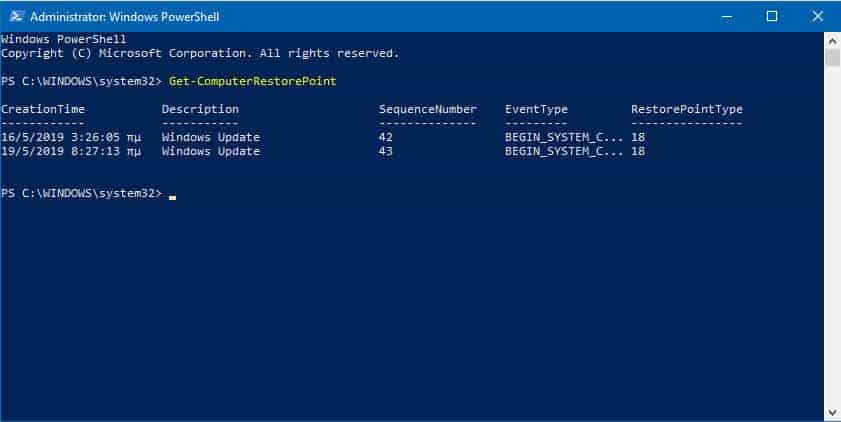Click the PowerShell icon in title bar
The width and height of the screenshot is (841, 422).
pos(16,16)
